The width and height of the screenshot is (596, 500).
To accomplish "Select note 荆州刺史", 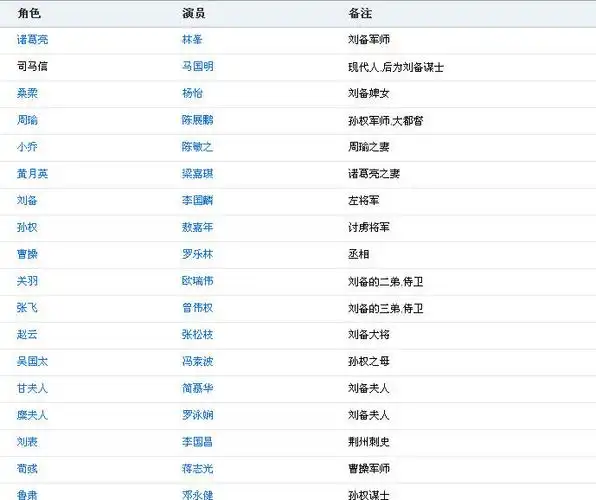I will point(369,442).
